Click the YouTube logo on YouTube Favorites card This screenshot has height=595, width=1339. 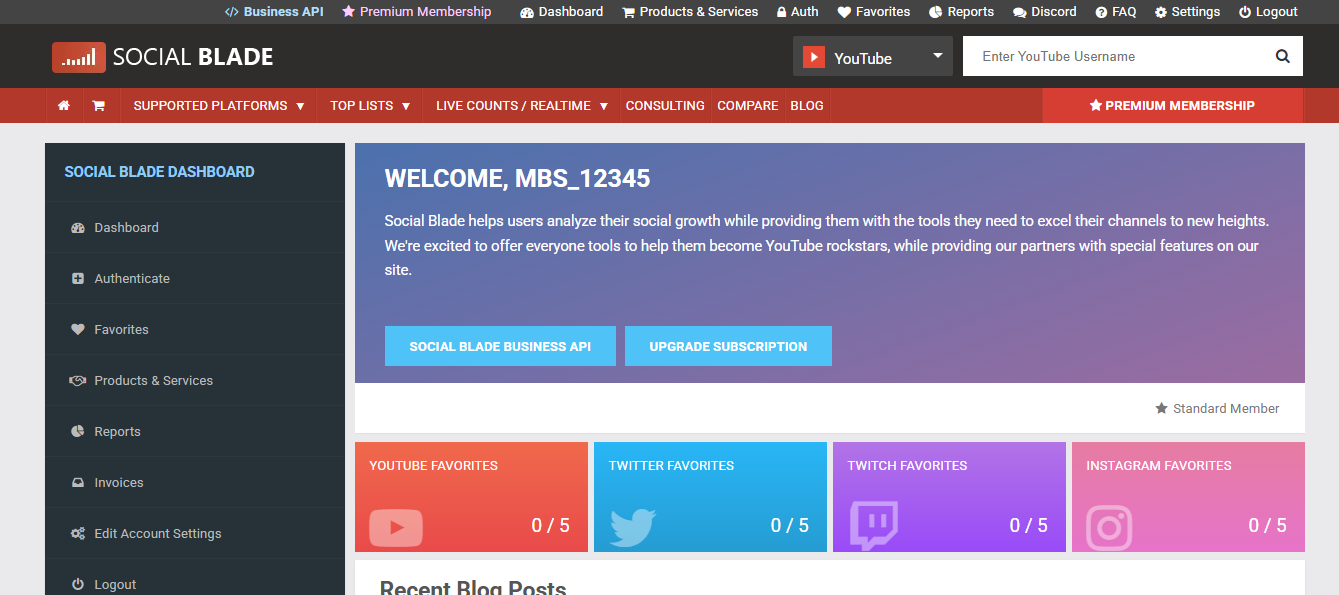click(x=396, y=527)
